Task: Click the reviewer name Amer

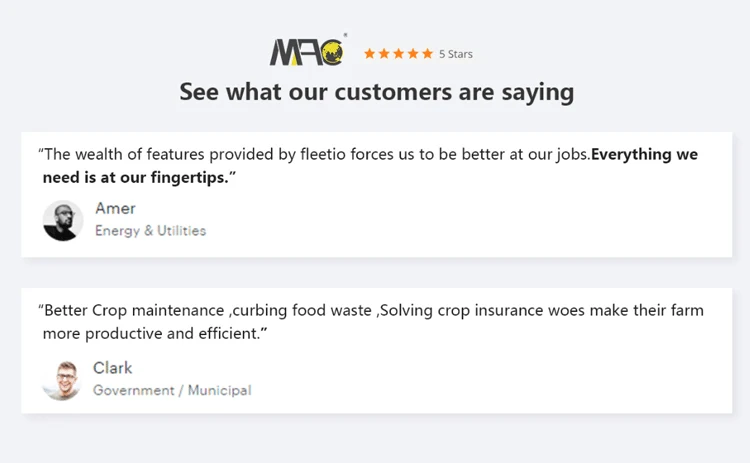Action: pos(115,208)
